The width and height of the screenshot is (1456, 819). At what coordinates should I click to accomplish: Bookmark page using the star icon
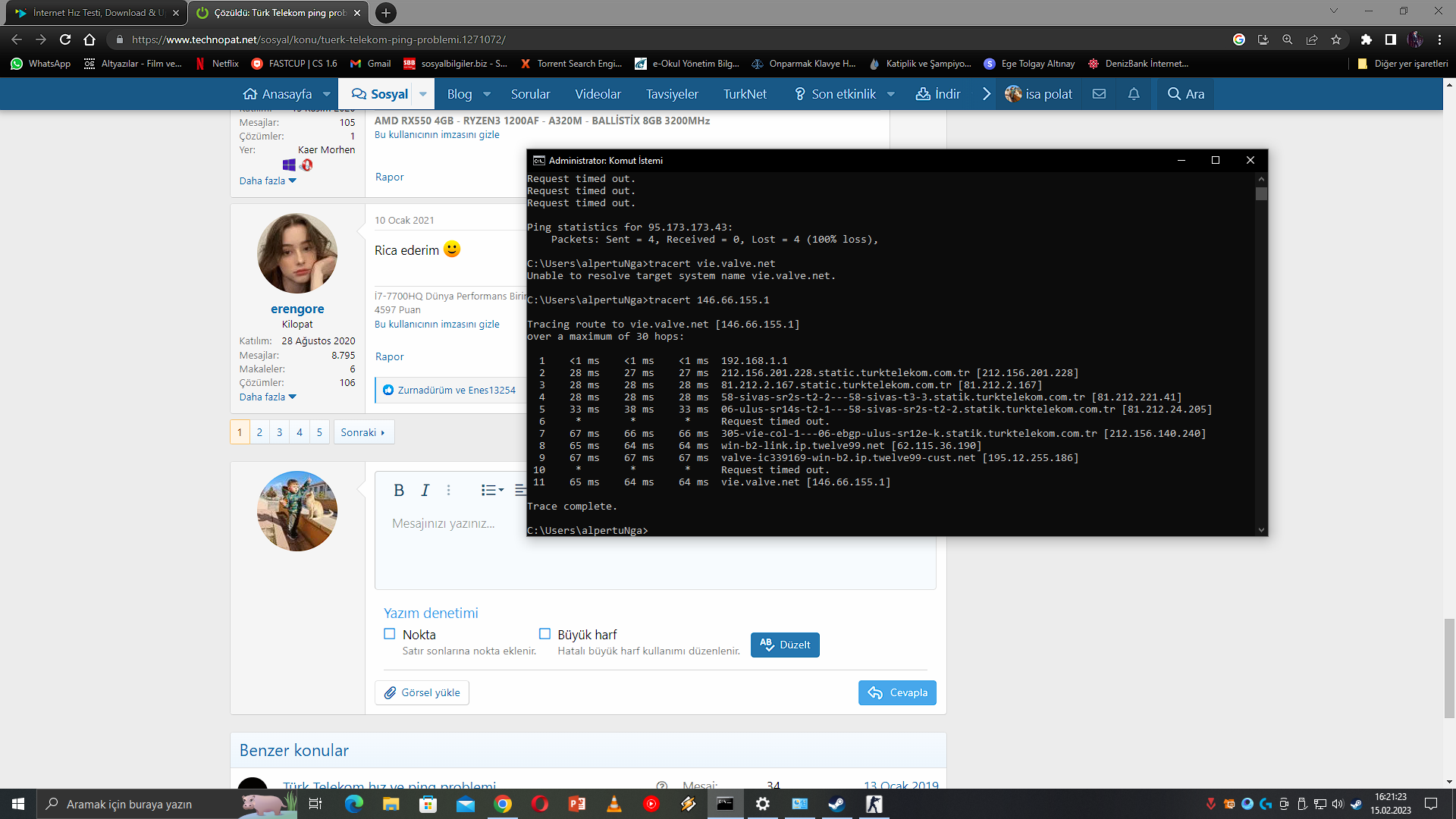(1336, 39)
